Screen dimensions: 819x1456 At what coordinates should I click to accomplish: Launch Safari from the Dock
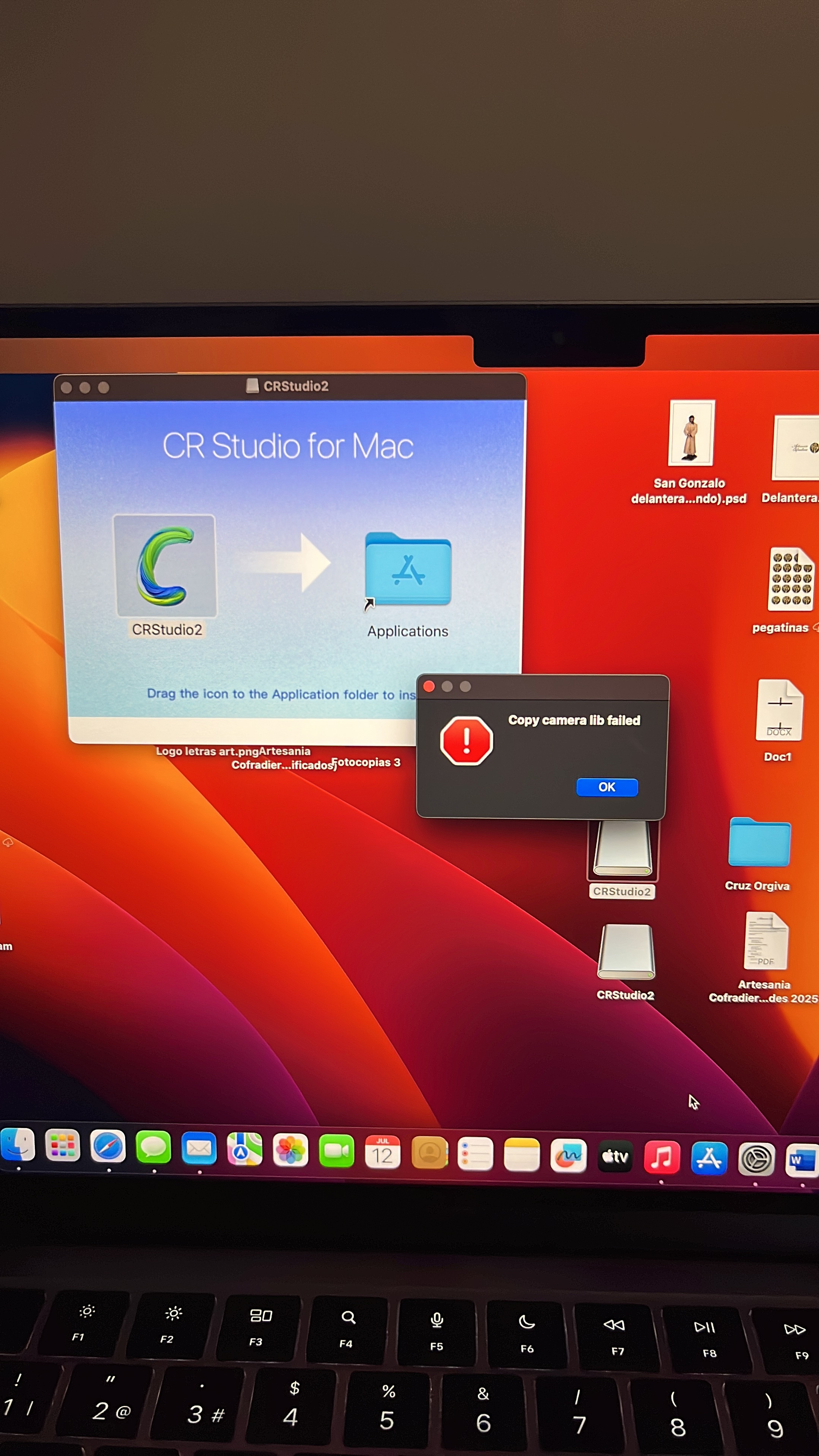coord(107,1147)
